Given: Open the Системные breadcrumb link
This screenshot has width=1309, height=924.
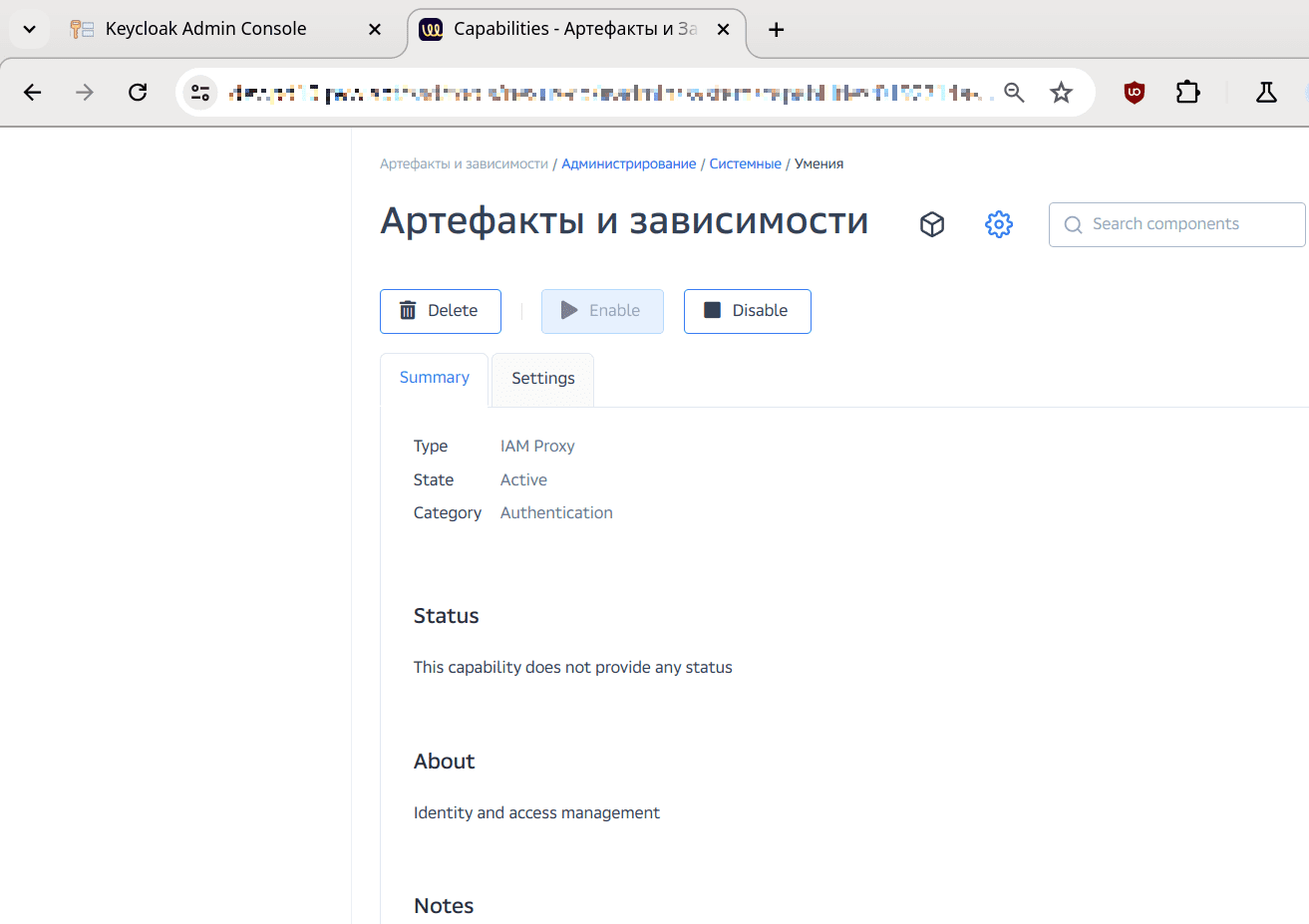Looking at the screenshot, I should (745, 164).
